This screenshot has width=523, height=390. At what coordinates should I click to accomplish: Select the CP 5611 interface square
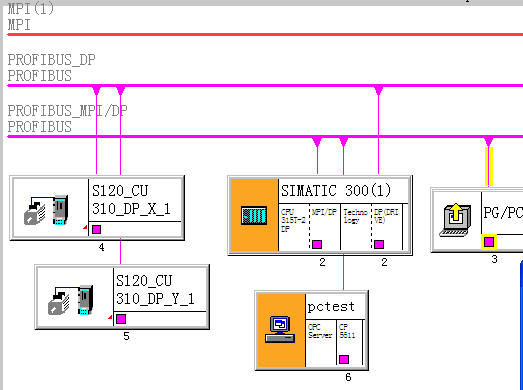pyautogui.click(x=344, y=359)
